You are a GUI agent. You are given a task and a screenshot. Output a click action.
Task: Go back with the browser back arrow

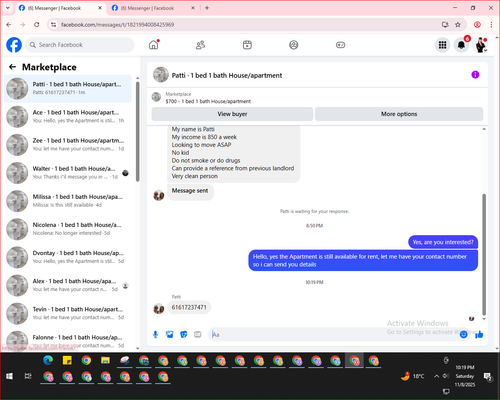[x=9, y=25]
